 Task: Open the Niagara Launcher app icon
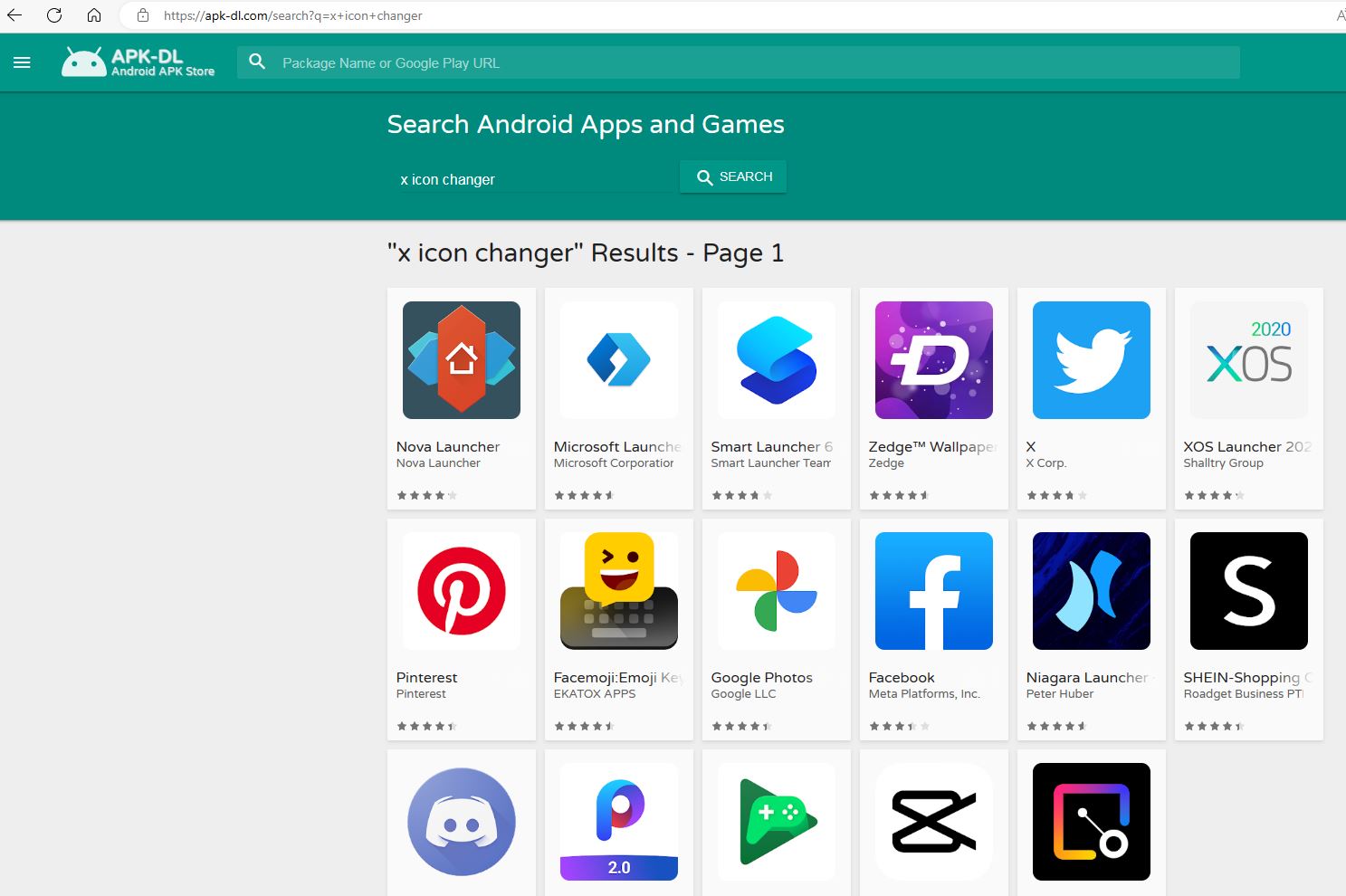1092,591
